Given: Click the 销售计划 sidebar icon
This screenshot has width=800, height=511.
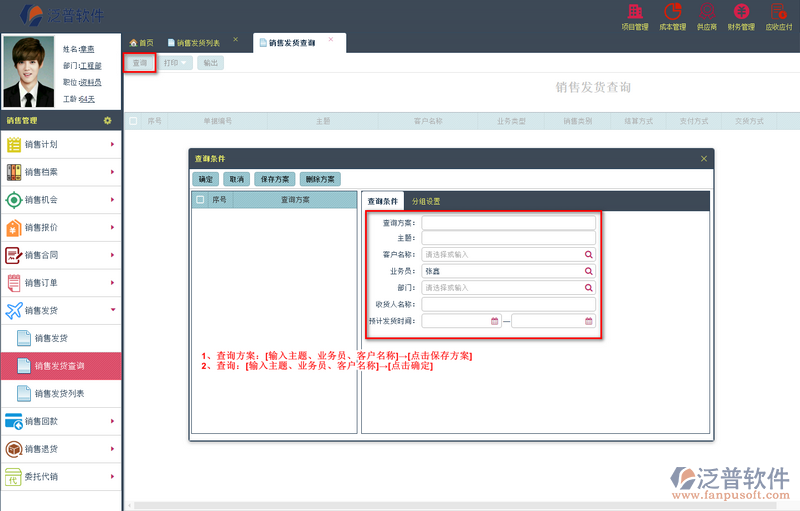Looking at the screenshot, I should pyautogui.click(x=14, y=144).
